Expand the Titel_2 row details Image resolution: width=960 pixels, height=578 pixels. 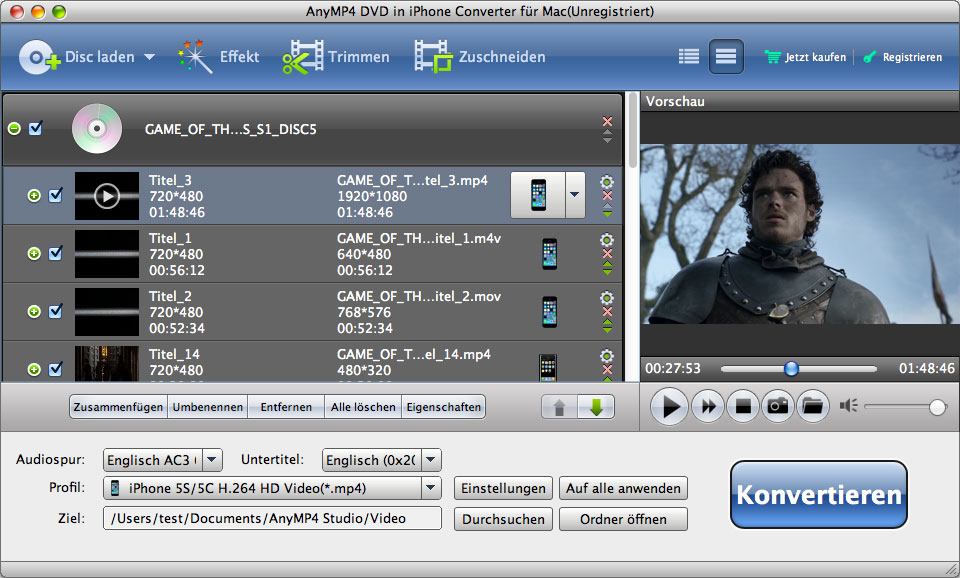click(34, 312)
